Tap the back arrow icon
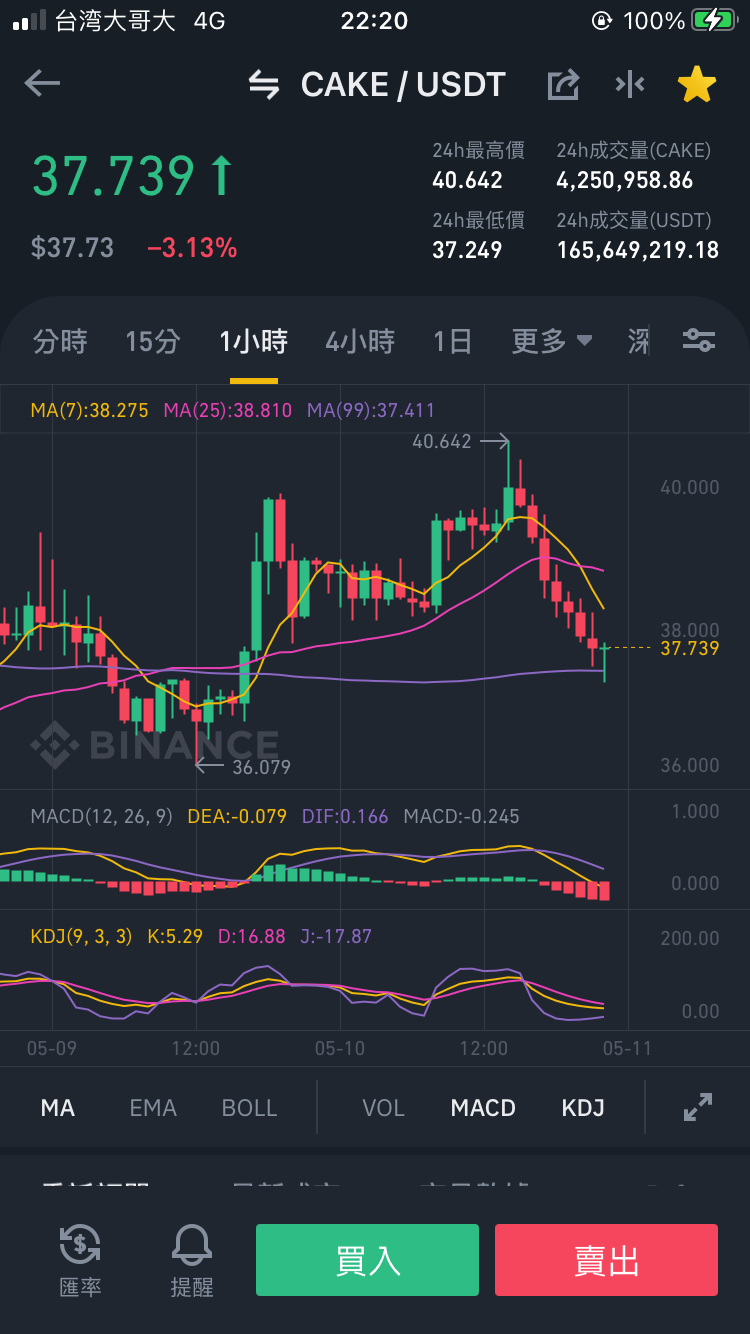750x1334 pixels. (x=42, y=84)
